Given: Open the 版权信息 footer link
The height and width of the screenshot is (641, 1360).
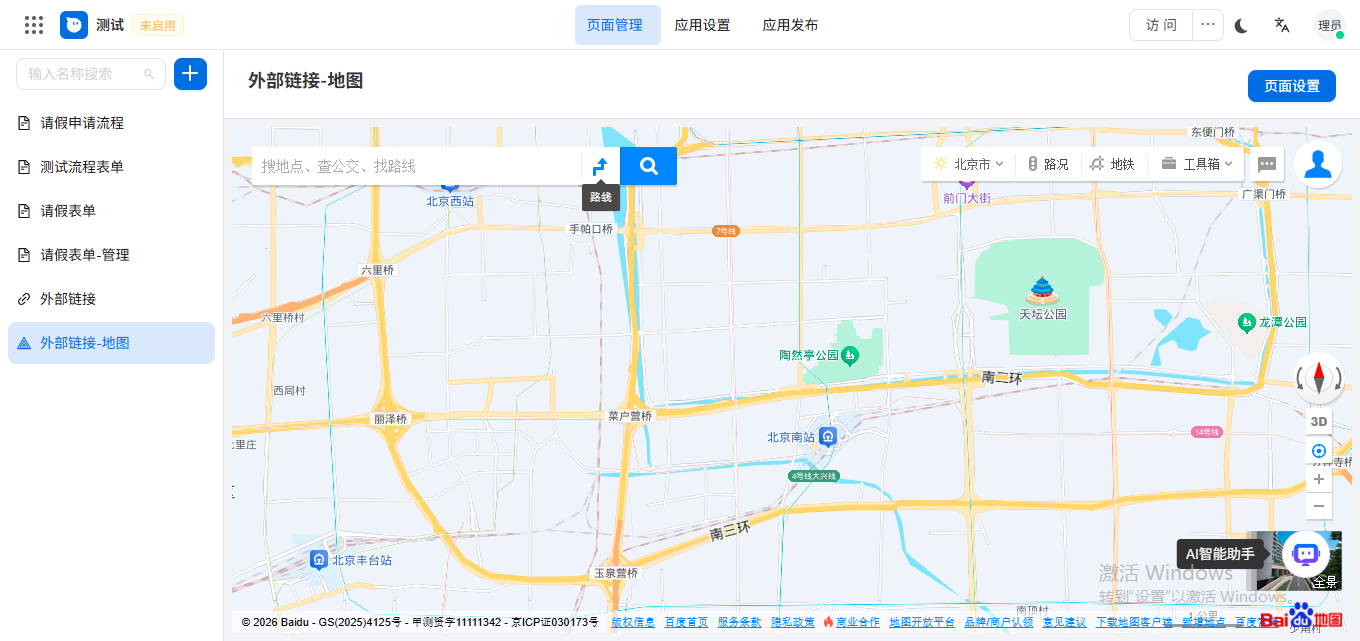Looking at the screenshot, I should tap(633, 622).
